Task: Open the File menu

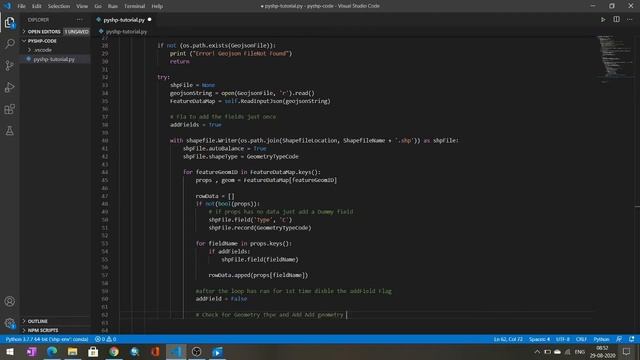Action: (x=21, y=6)
